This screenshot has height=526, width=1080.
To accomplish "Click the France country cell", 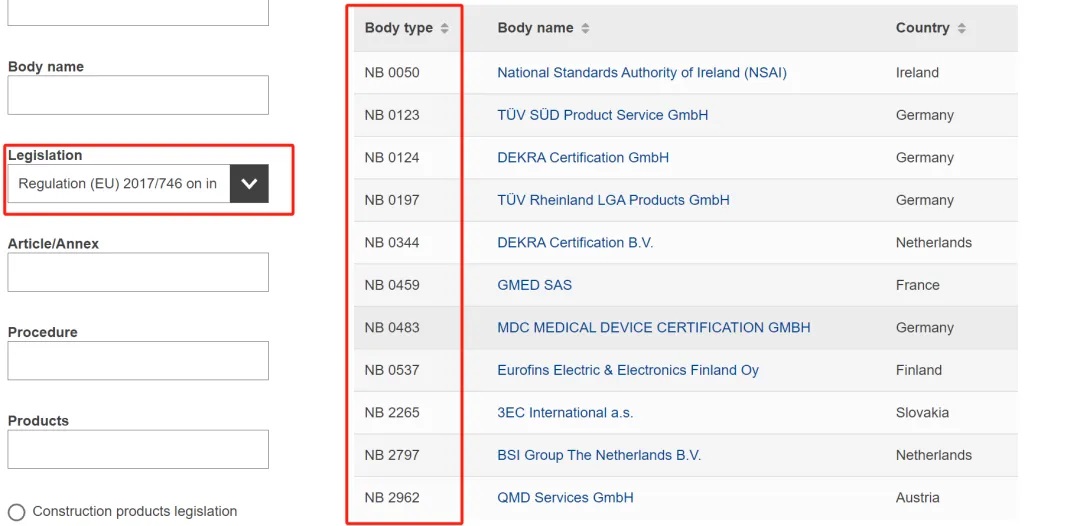I will 917,285.
